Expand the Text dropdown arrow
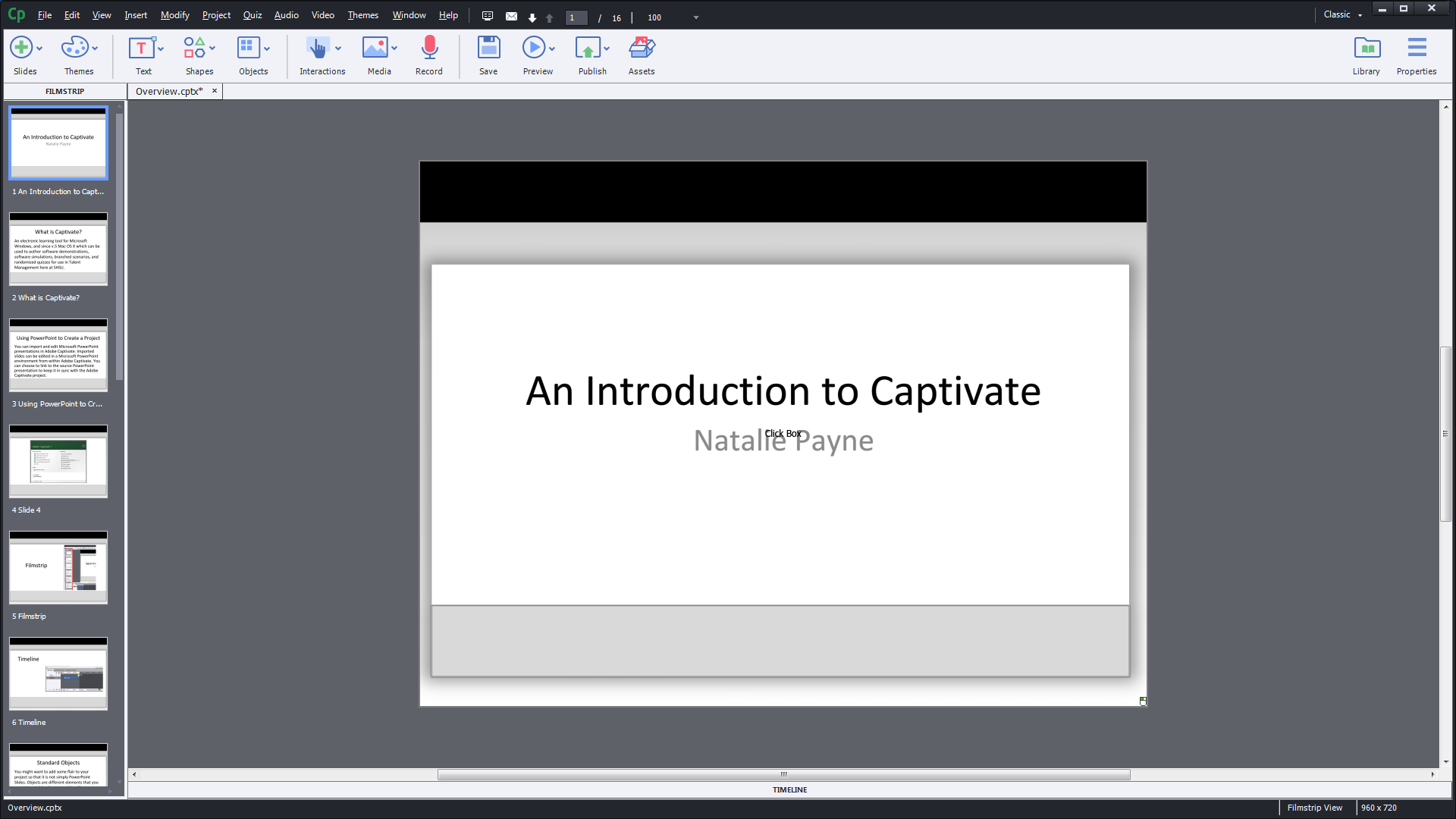 161,49
